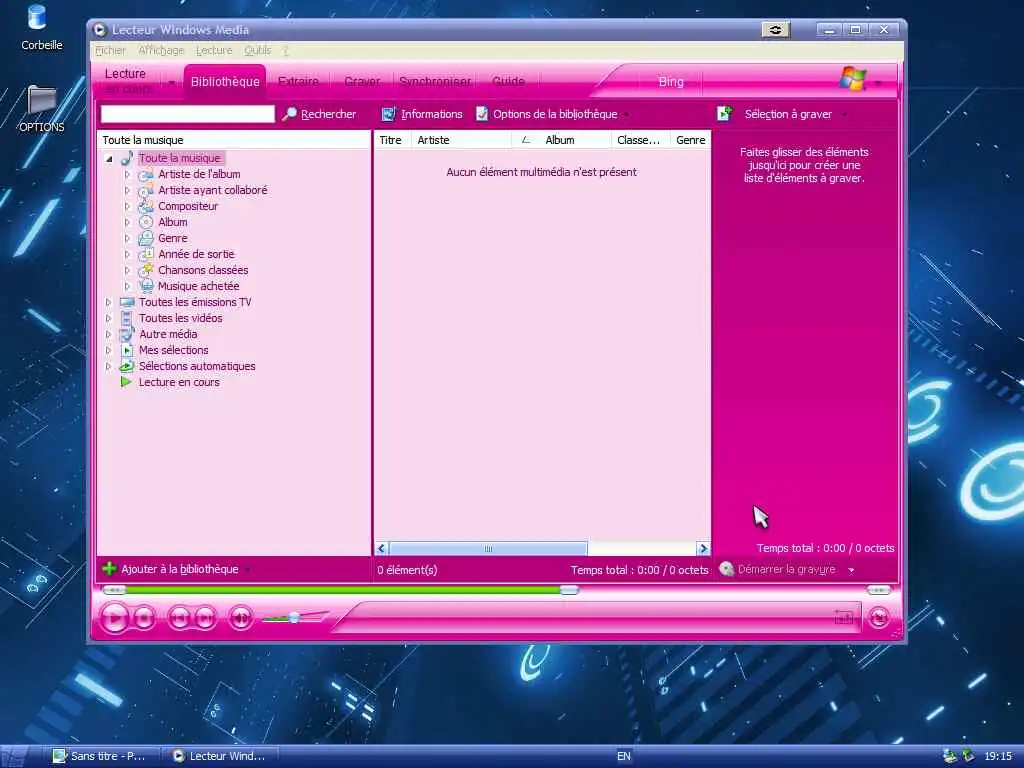Click the Play button
Screen dimensions: 1024x768
115,617
